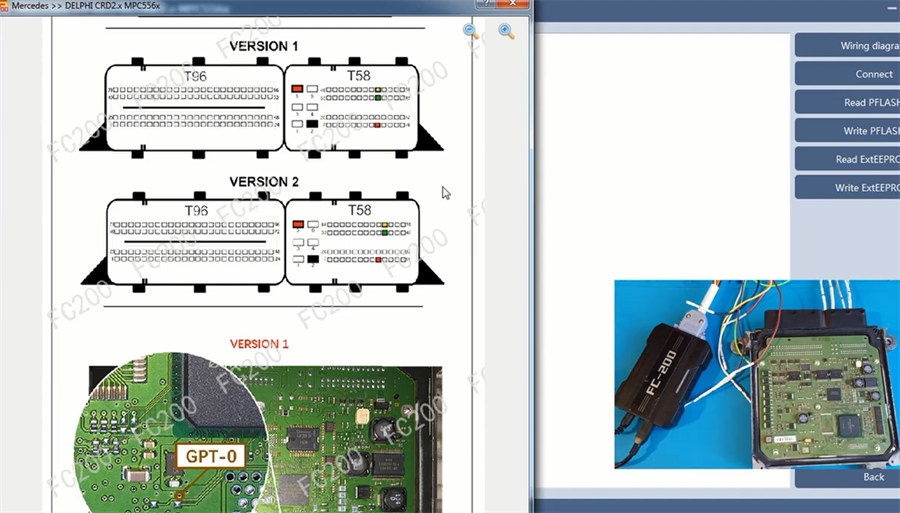Click the application icon in title bar
900x513 pixels.
[x=3, y=6]
